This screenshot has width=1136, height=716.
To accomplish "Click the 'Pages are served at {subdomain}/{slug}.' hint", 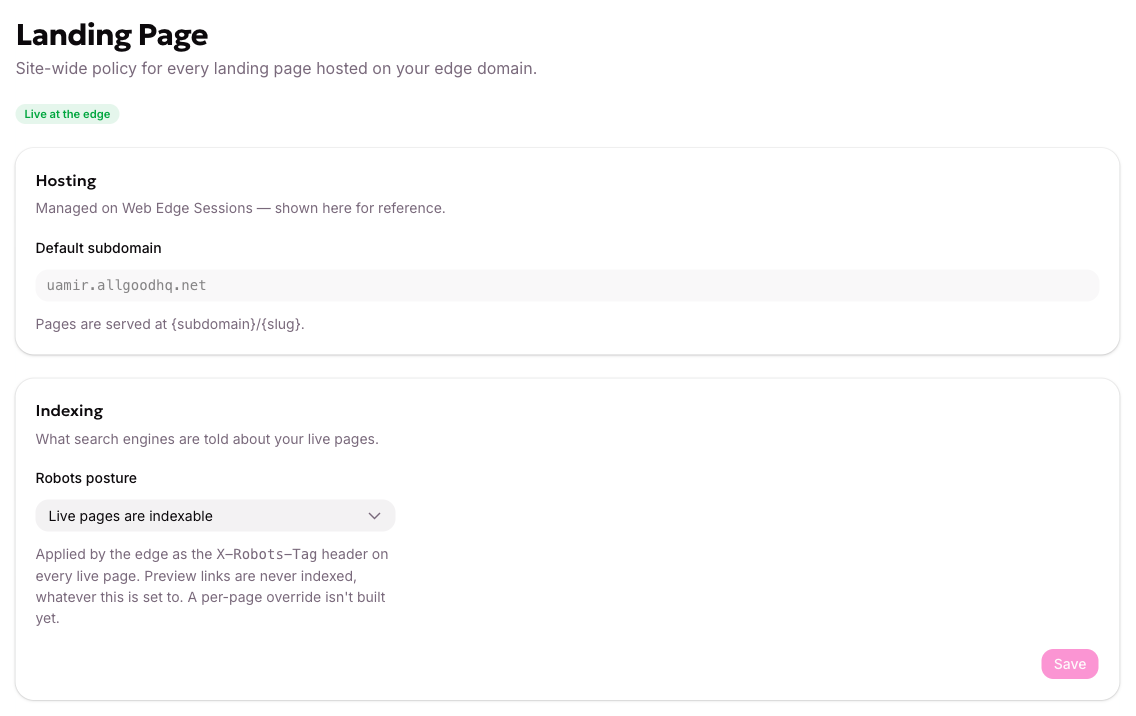I will click(170, 324).
